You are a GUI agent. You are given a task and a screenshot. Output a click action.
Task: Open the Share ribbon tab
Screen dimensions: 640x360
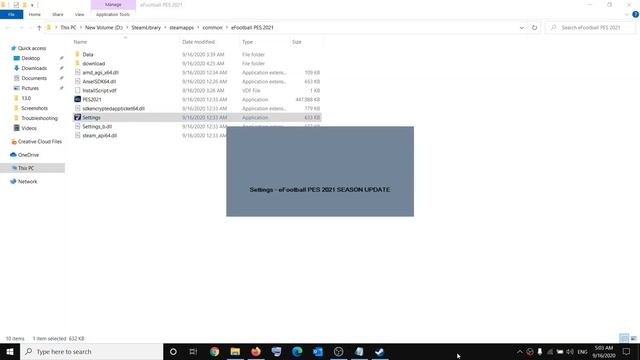(x=58, y=14)
